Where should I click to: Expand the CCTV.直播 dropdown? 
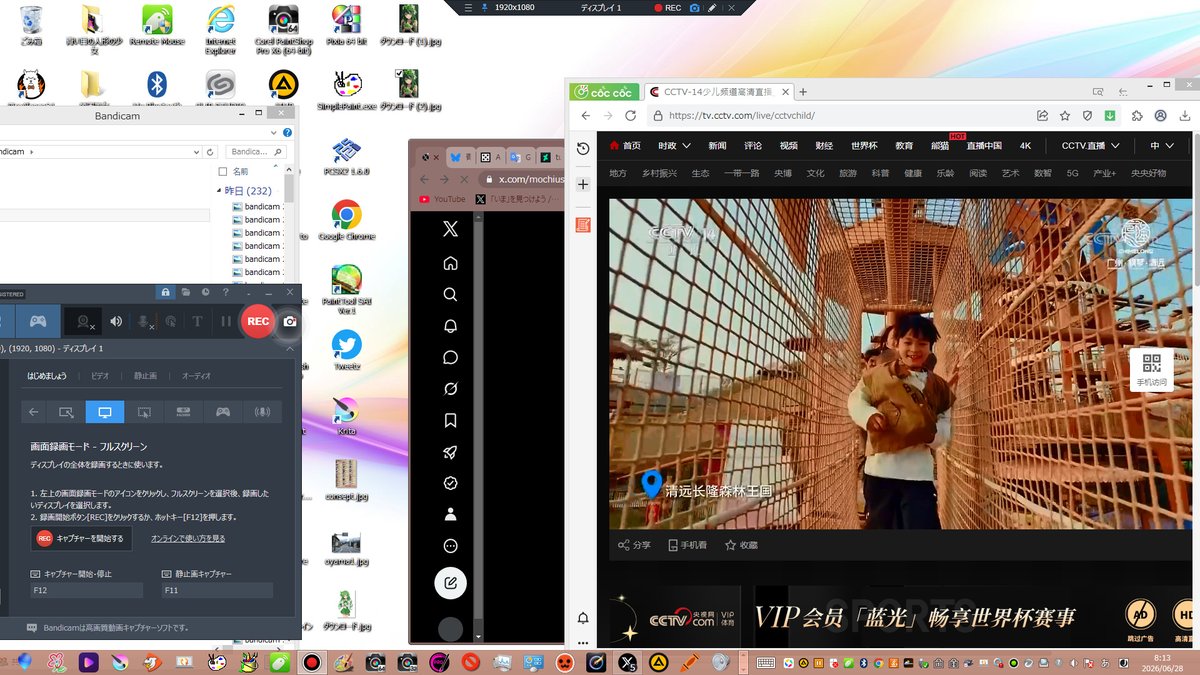pos(1090,145)
